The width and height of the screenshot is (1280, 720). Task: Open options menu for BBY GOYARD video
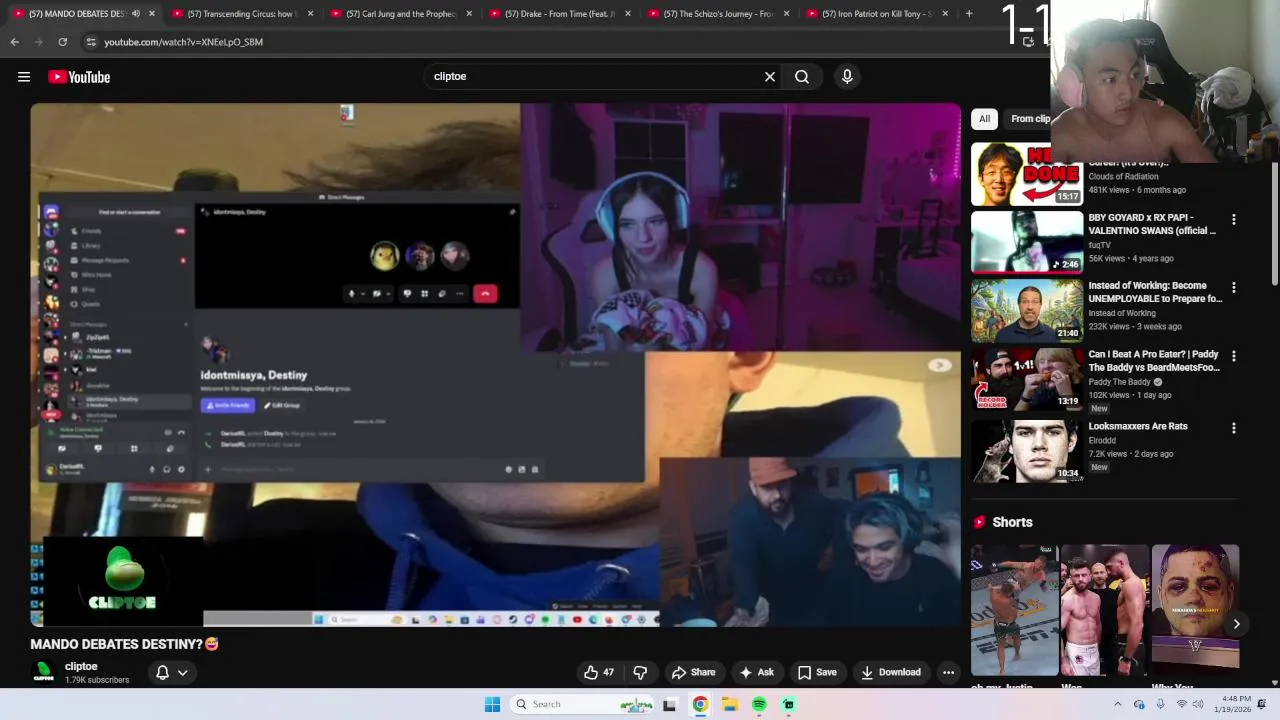click(x=1233, y=219)
